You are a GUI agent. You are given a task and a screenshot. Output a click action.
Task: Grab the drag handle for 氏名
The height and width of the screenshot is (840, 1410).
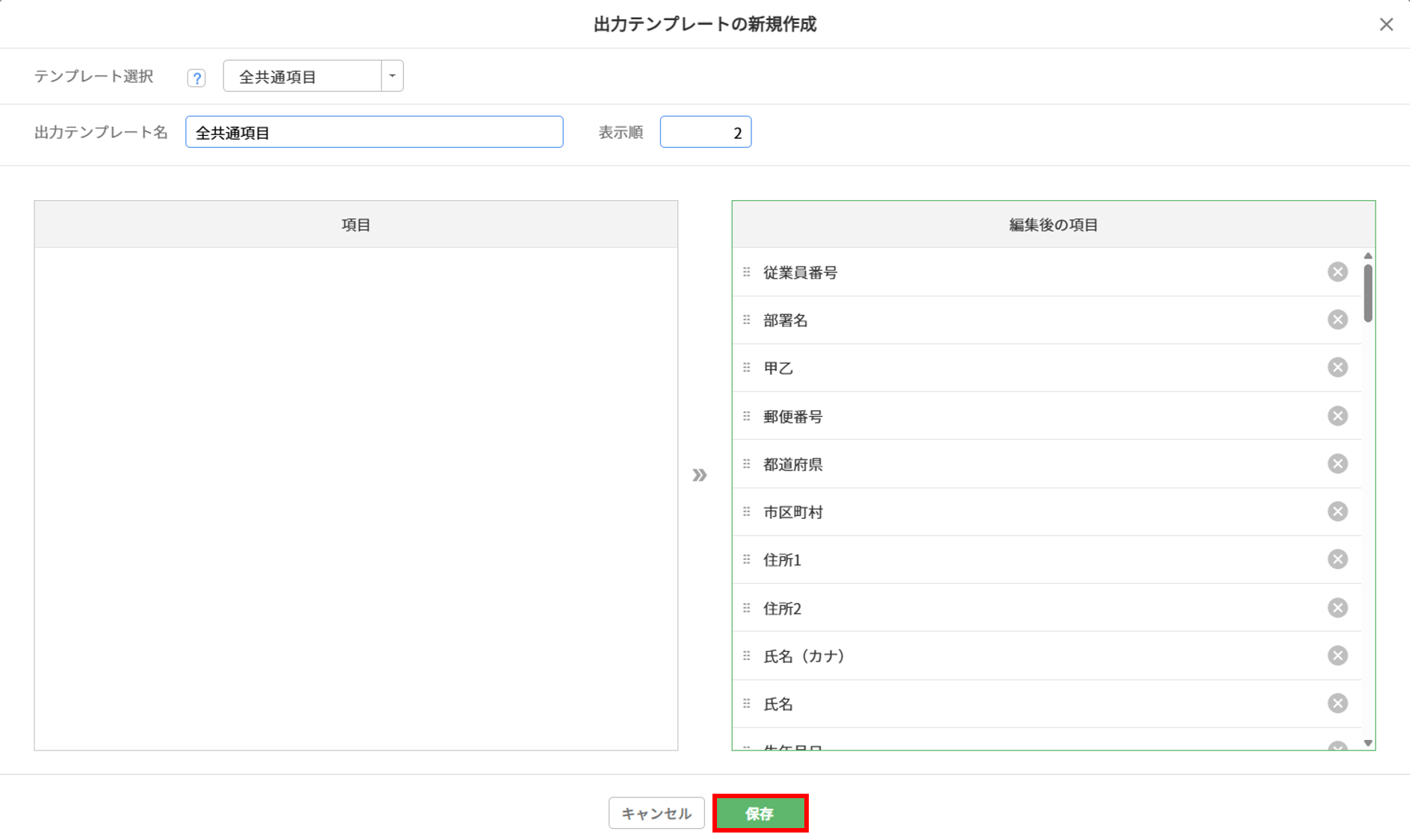746,703
